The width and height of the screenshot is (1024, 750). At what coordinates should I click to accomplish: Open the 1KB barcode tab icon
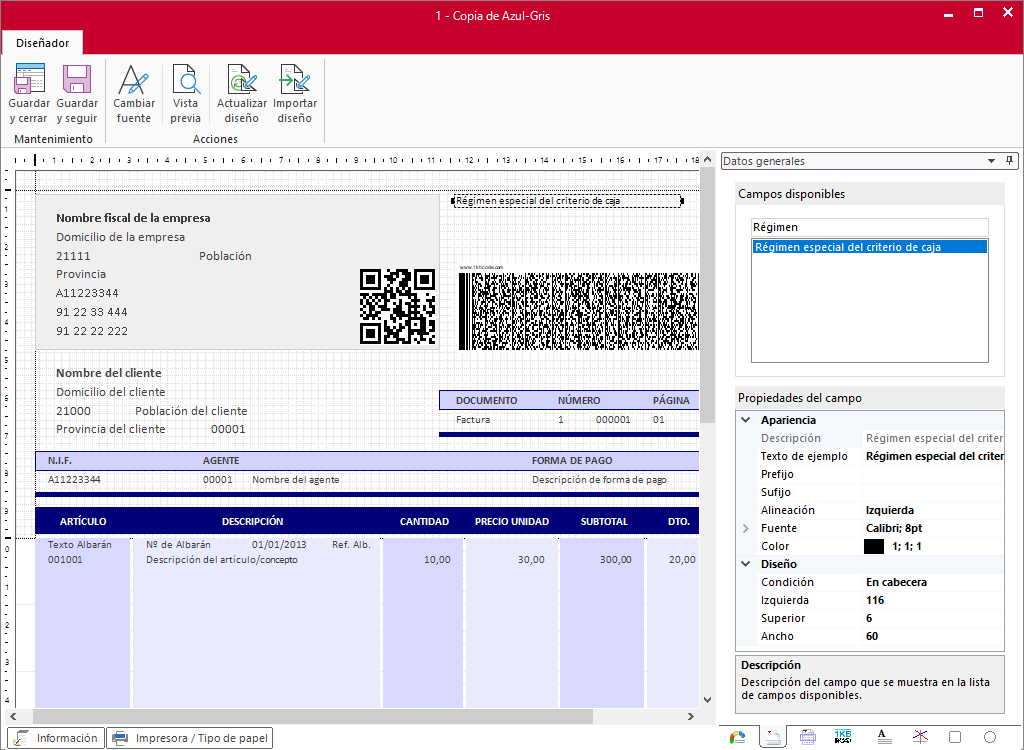click(843, 738)
